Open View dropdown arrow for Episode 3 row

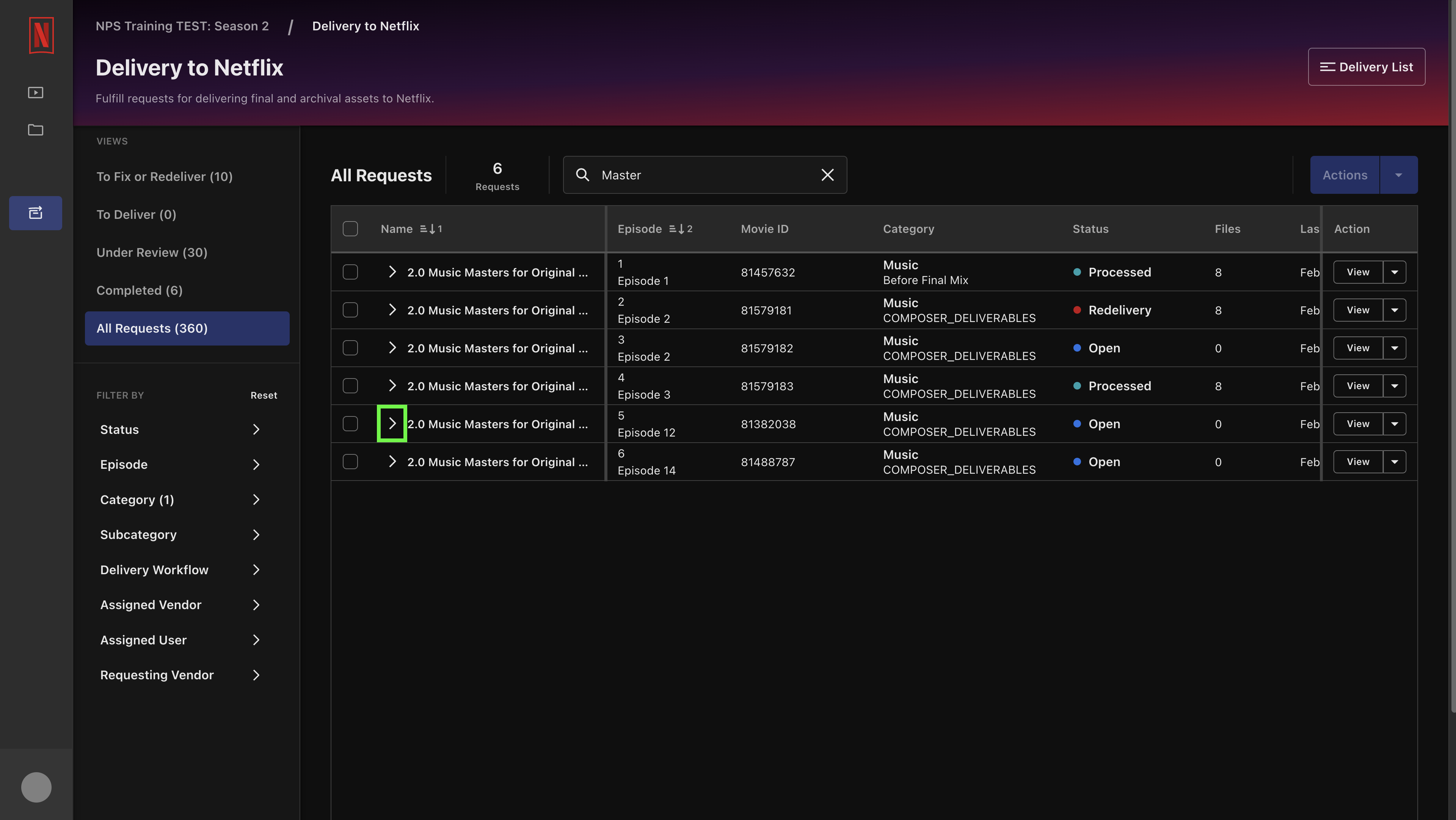(x=1395, y=386)
